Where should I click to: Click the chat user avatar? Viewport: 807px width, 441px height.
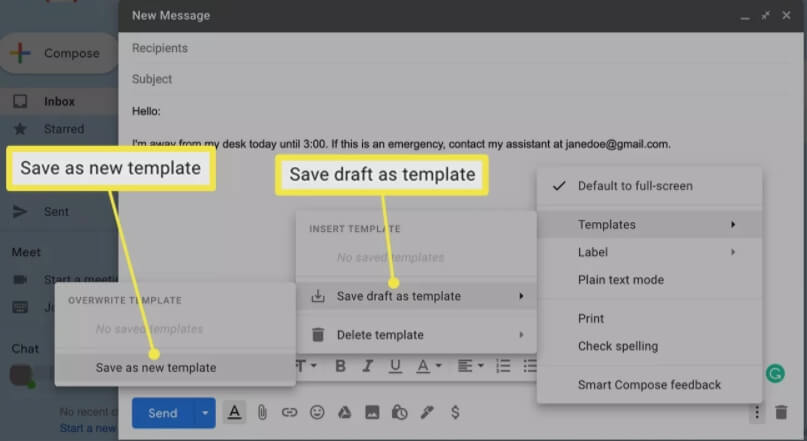[x=22, y=376]
